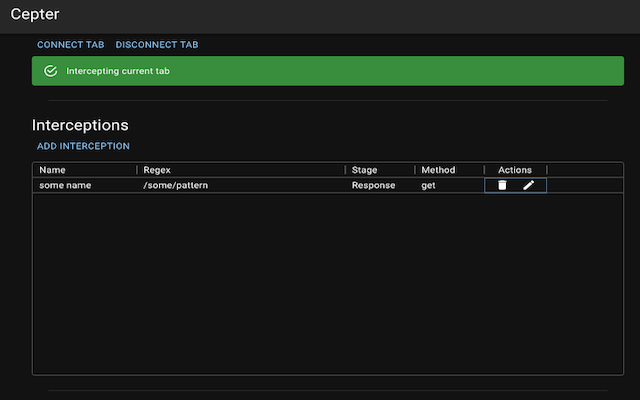
Task: Select the 'get' method cell
Action: click(x=428, y=185)
